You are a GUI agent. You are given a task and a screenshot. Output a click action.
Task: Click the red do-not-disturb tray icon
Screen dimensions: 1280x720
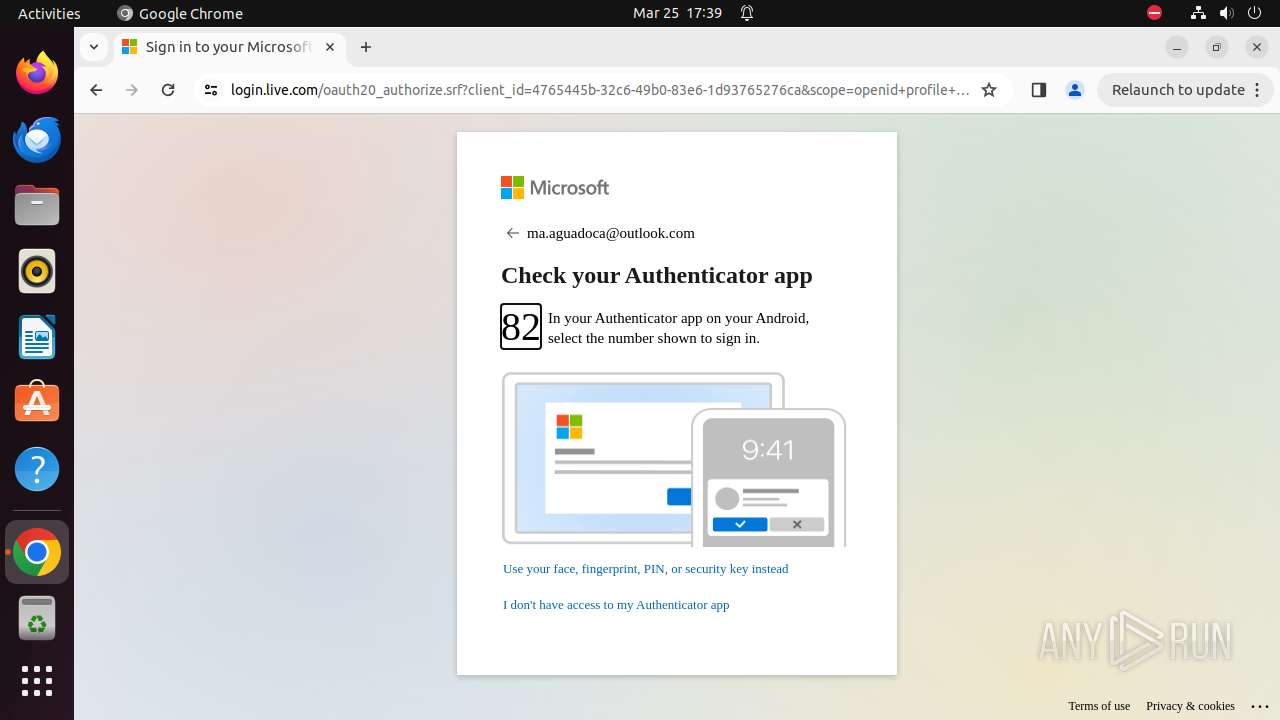tap(1154, 13)
